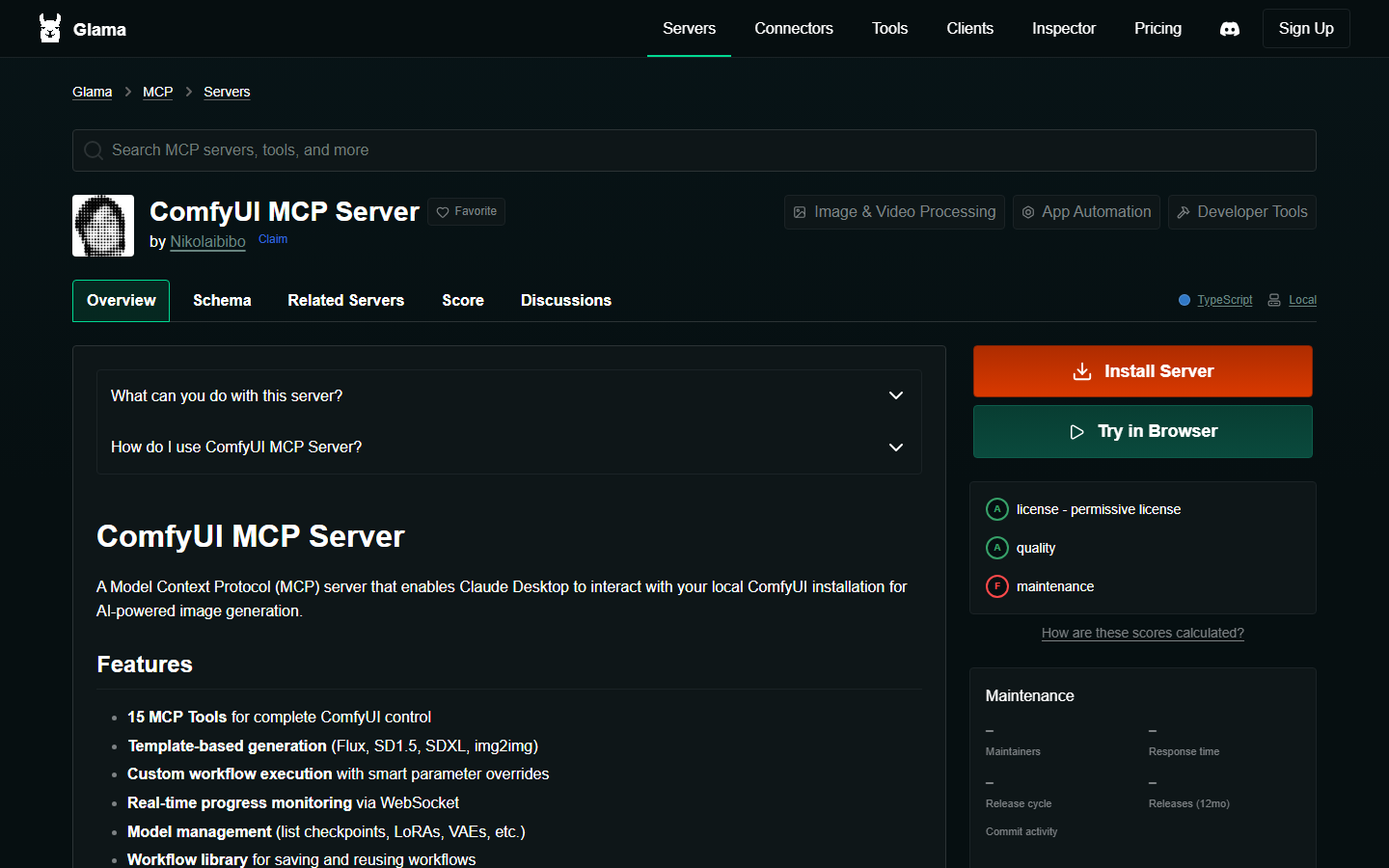
Task: Click the Glama brand name text
Action: (99, 30)
